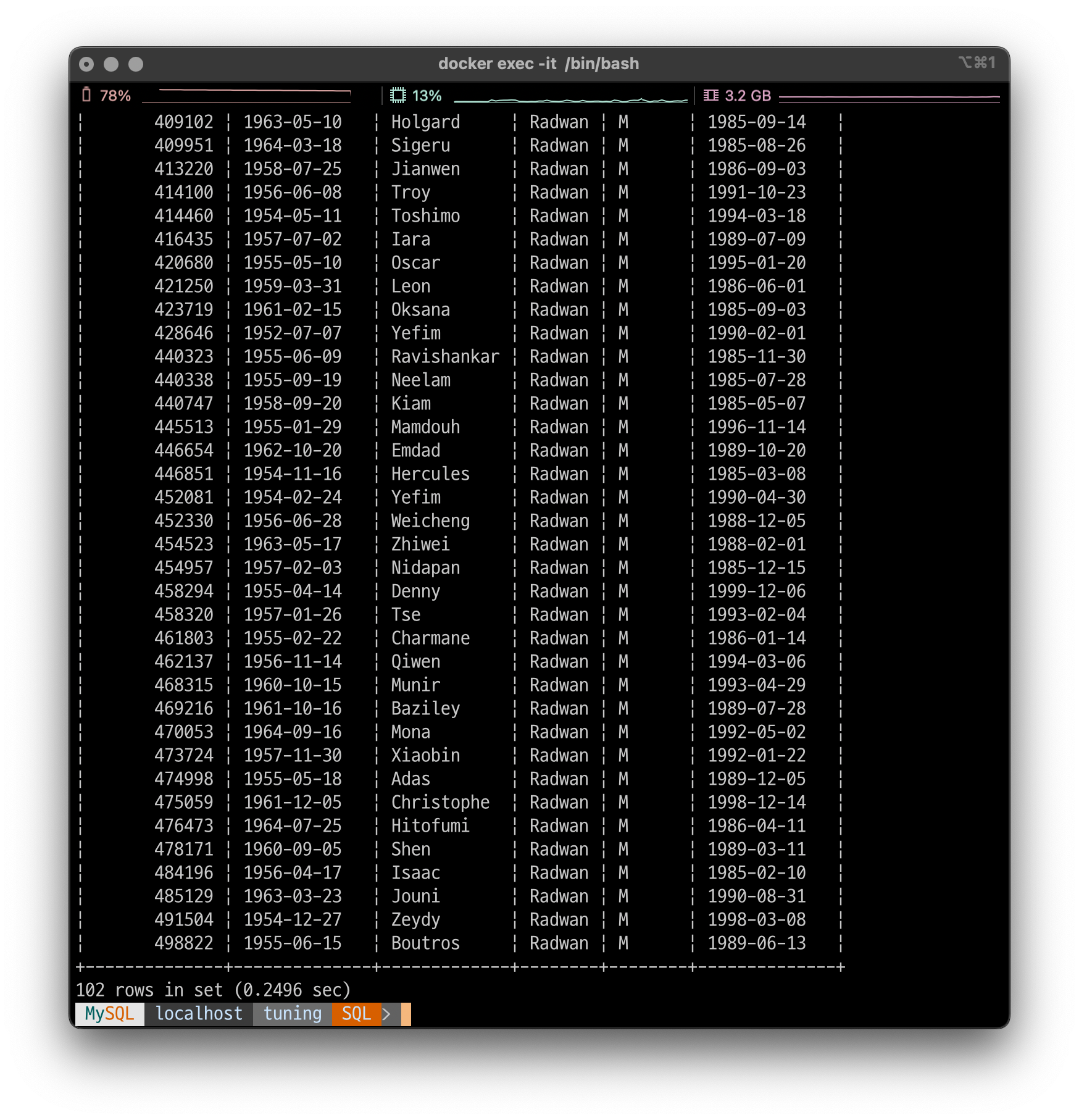Click first name Toshimo
This screenshot has width=1079, height=1120.
point(425,216)
